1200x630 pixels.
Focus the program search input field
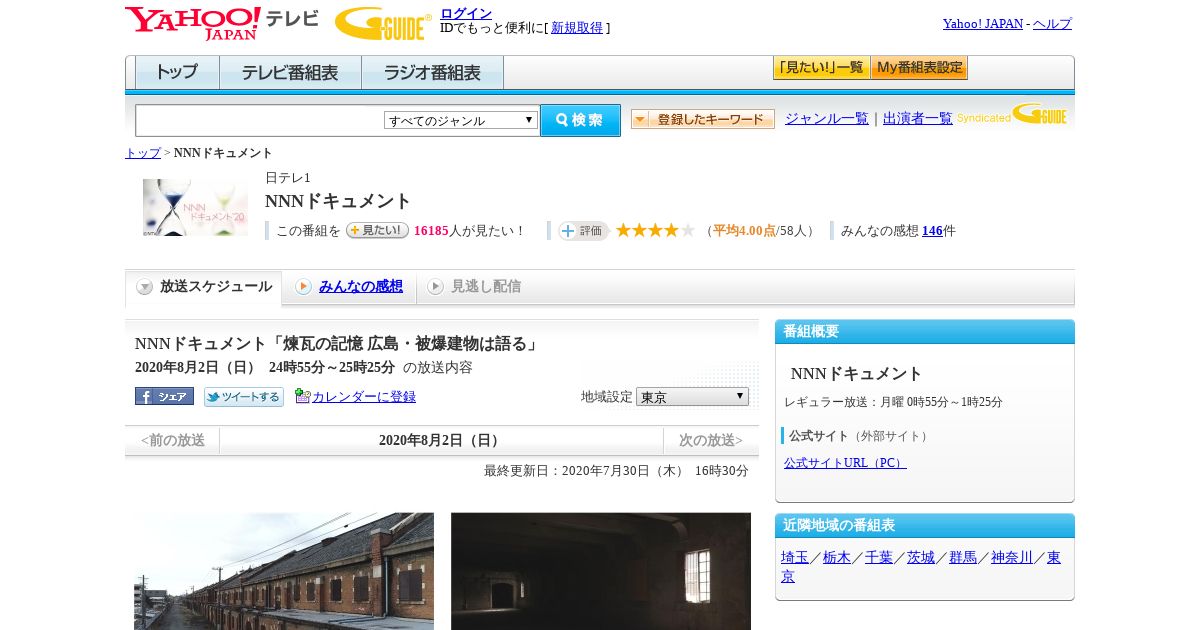259,120
